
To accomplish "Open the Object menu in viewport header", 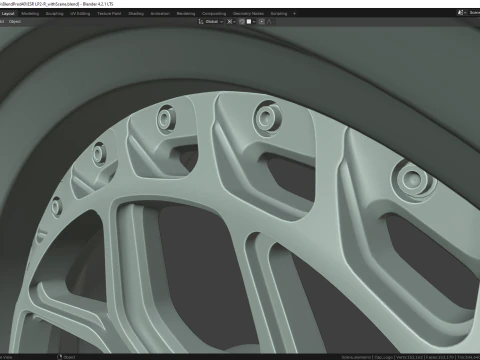I will tap(15, 22).
